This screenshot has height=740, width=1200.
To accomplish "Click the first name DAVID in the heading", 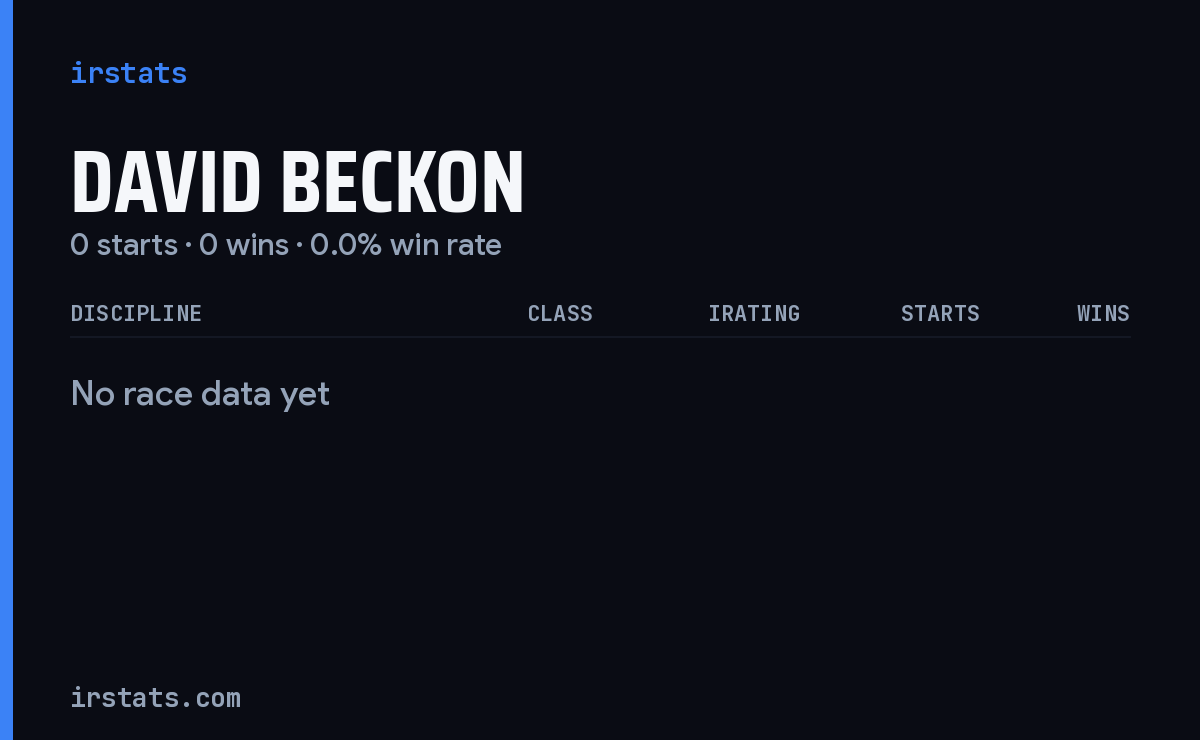I will [166, 184].
